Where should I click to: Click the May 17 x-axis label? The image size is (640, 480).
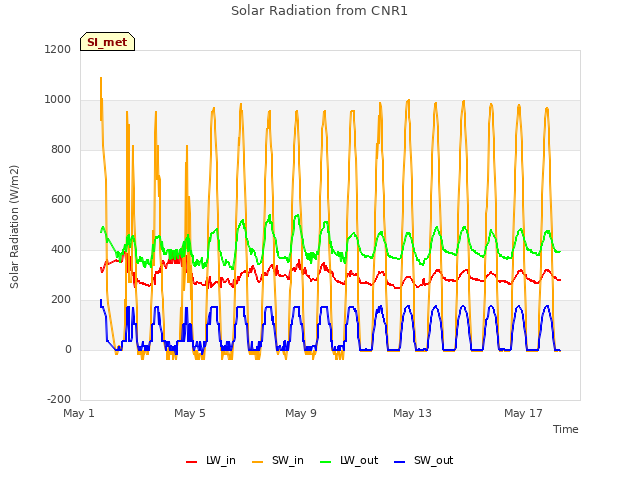[x=523, y=413]
